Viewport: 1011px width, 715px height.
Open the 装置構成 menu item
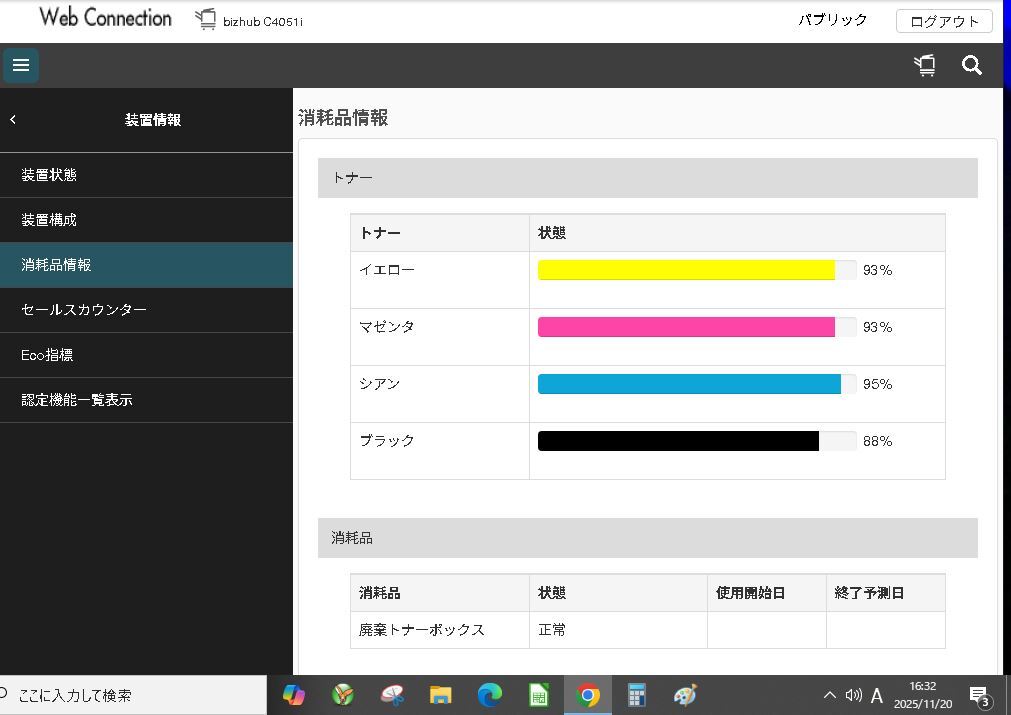pyautogui.click(x=146, y=220)
